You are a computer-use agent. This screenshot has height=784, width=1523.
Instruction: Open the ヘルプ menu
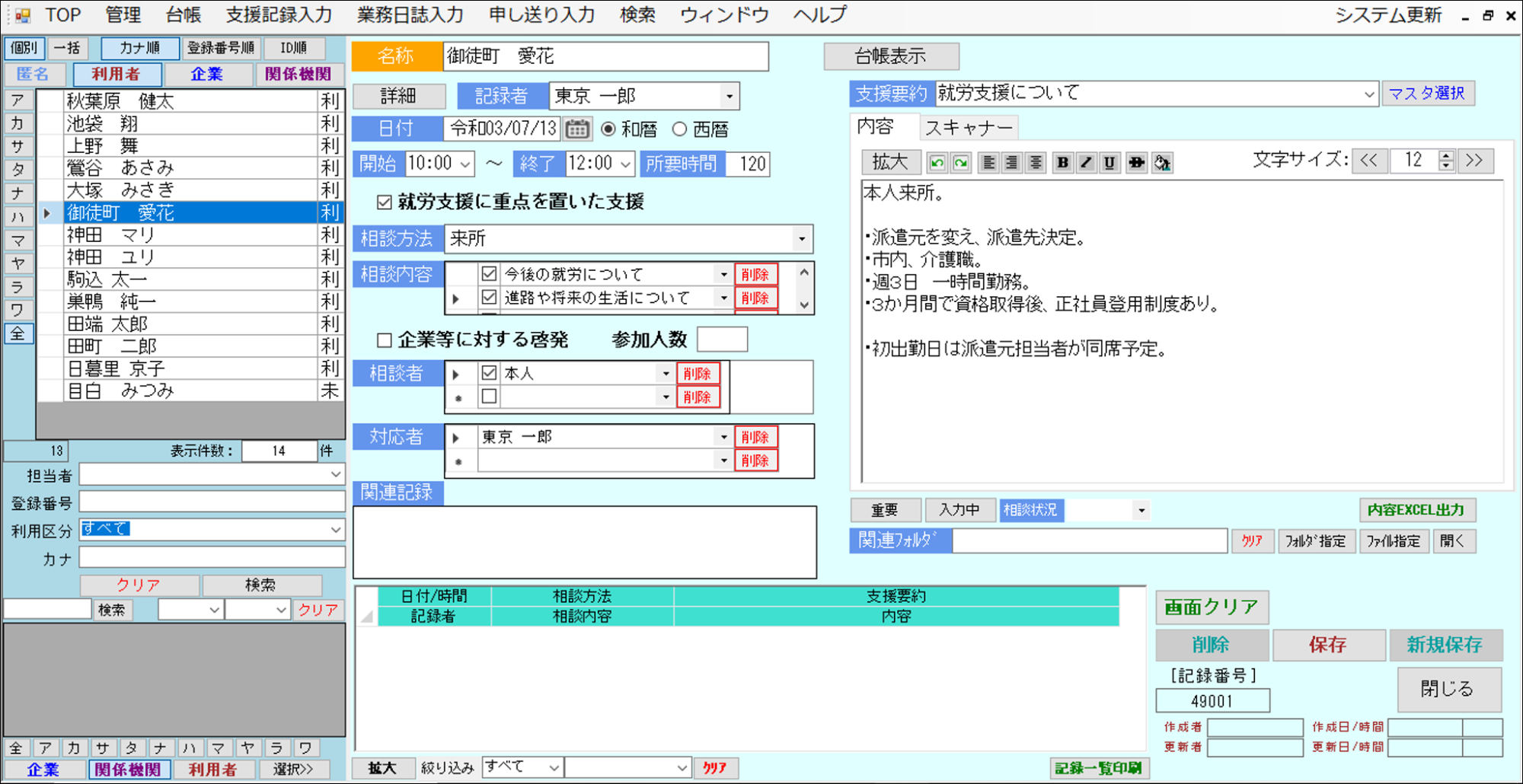pos(820,15)
